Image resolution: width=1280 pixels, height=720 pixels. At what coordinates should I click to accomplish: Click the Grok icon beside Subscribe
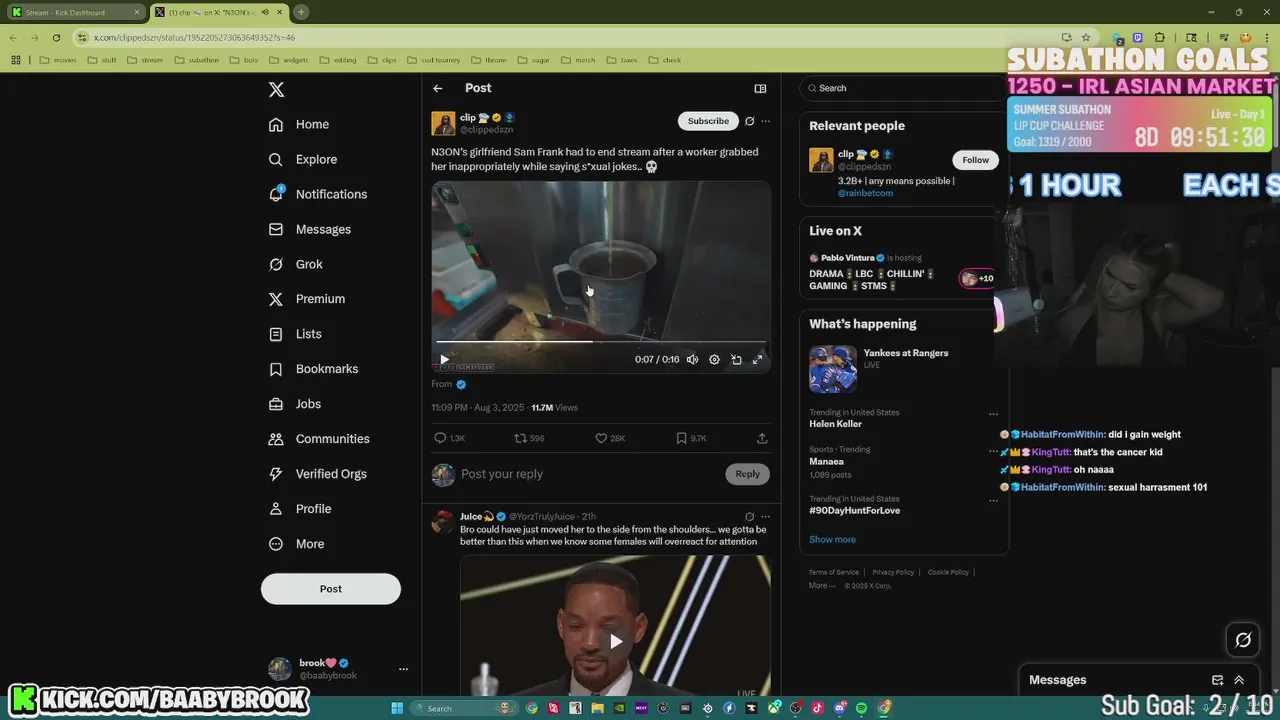749,121
